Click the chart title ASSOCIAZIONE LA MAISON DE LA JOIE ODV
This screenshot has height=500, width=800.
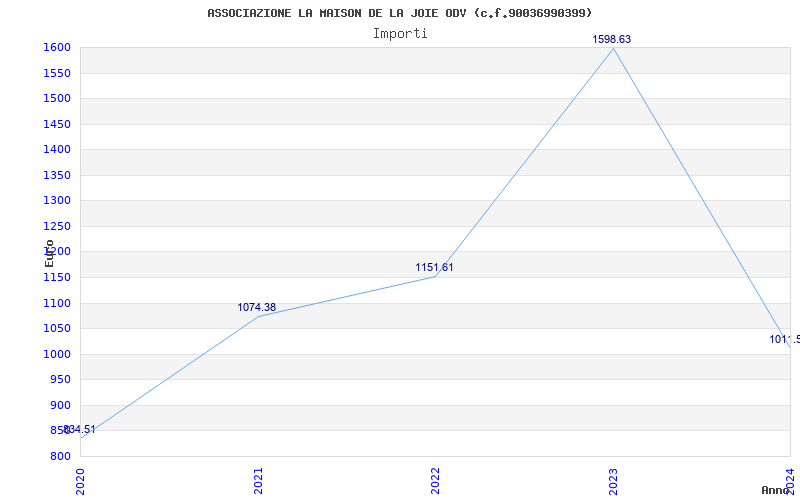399,13
